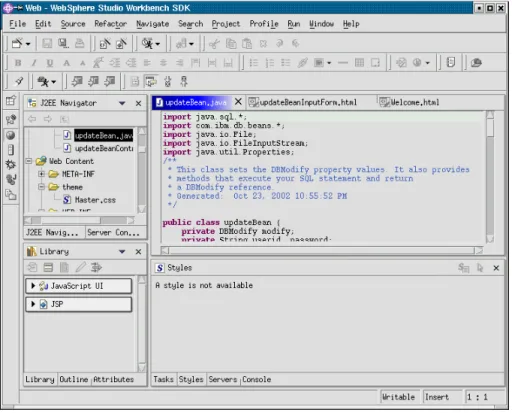This screenshot has width=512, height=413.
Task: Click the Insert Table toolbar icon
Action: [359, 63]
